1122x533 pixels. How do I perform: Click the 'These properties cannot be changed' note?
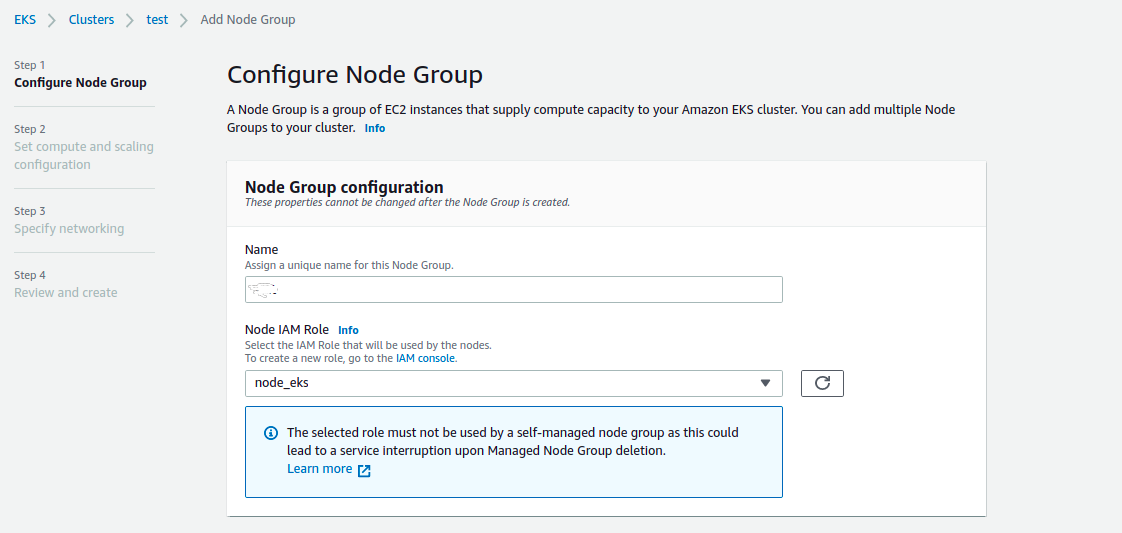point(407,202)
